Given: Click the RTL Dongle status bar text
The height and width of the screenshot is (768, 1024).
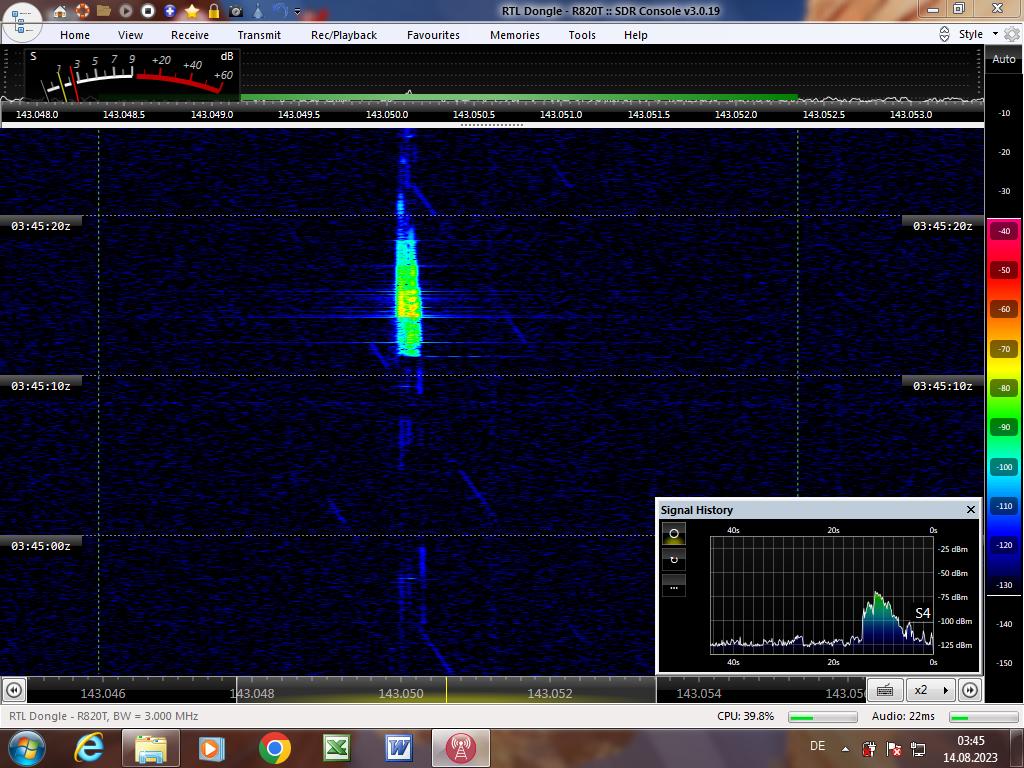Looking at the screenshot, I should (103, 716).
